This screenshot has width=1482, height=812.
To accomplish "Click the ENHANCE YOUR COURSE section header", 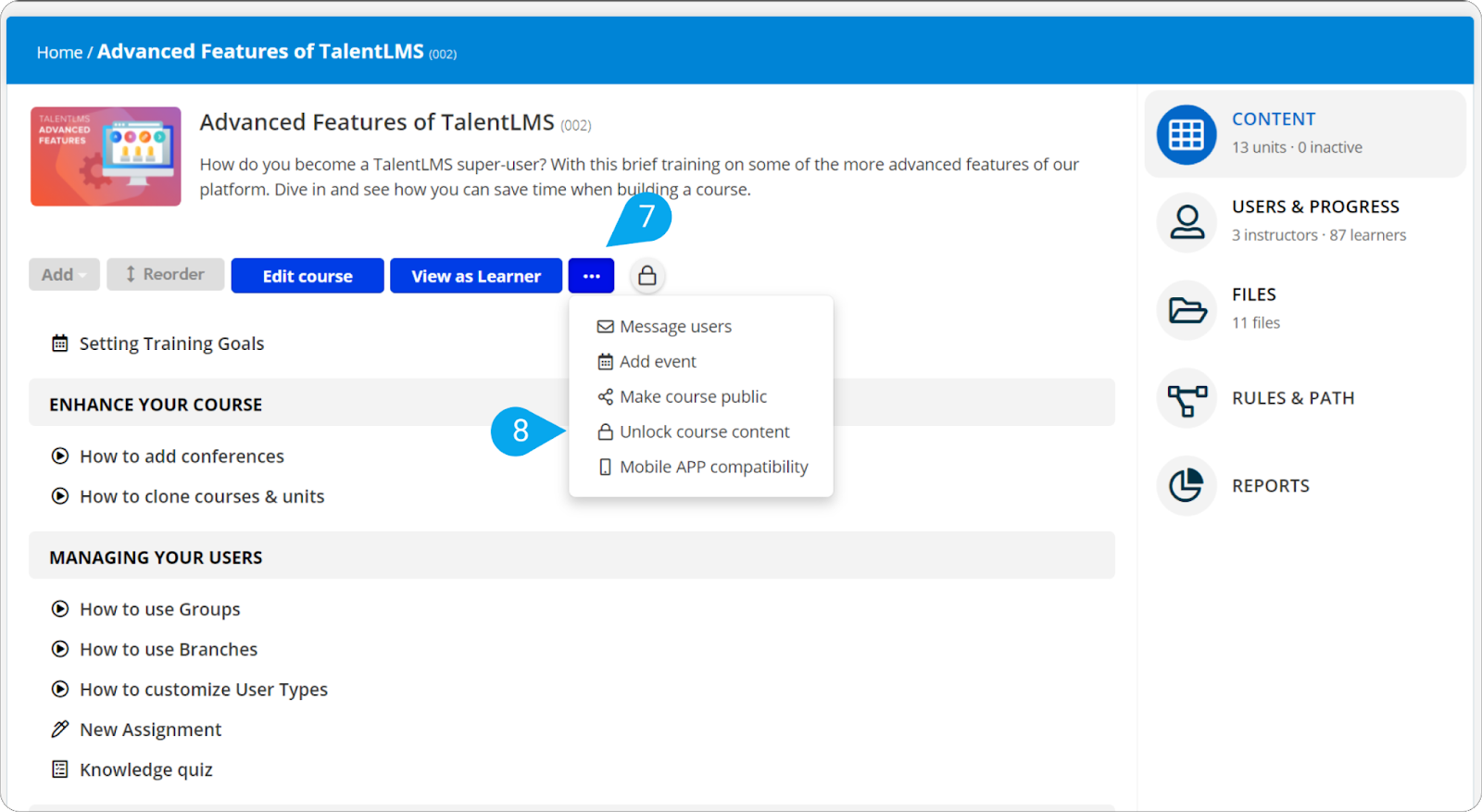I will pyautogui.click(x=571, y=403).
